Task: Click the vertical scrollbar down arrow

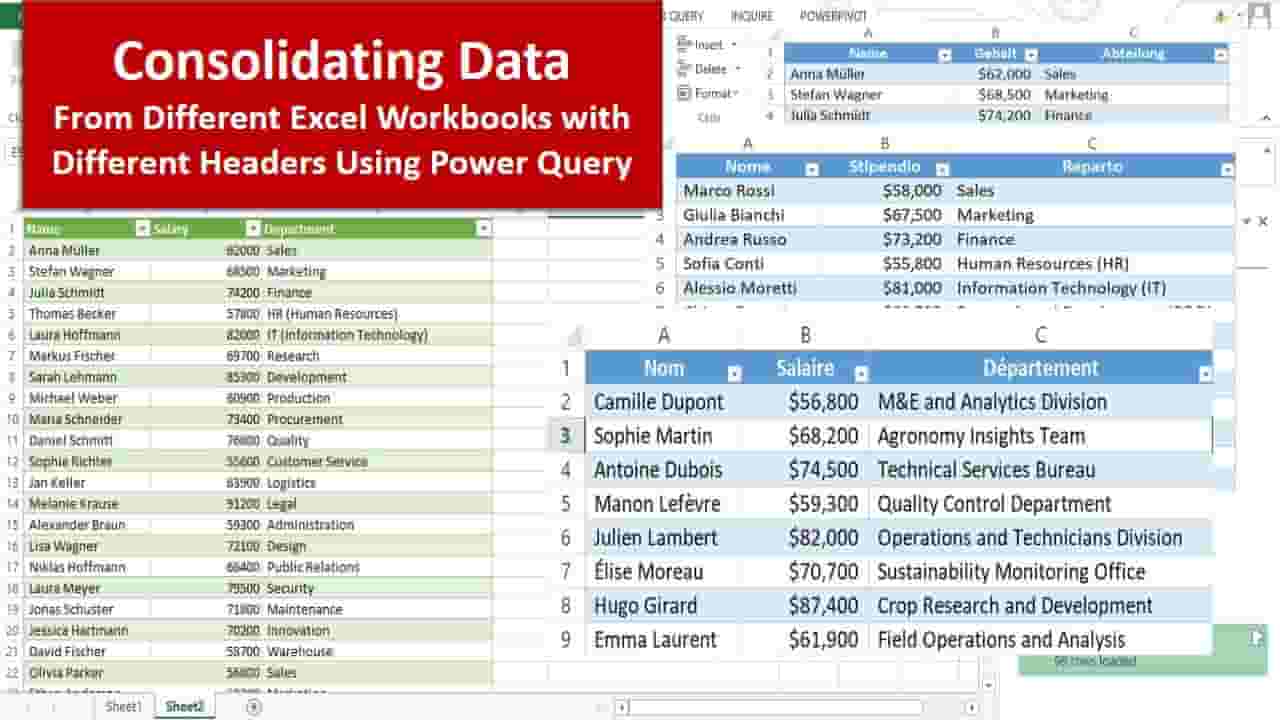Action: point(989,685)
